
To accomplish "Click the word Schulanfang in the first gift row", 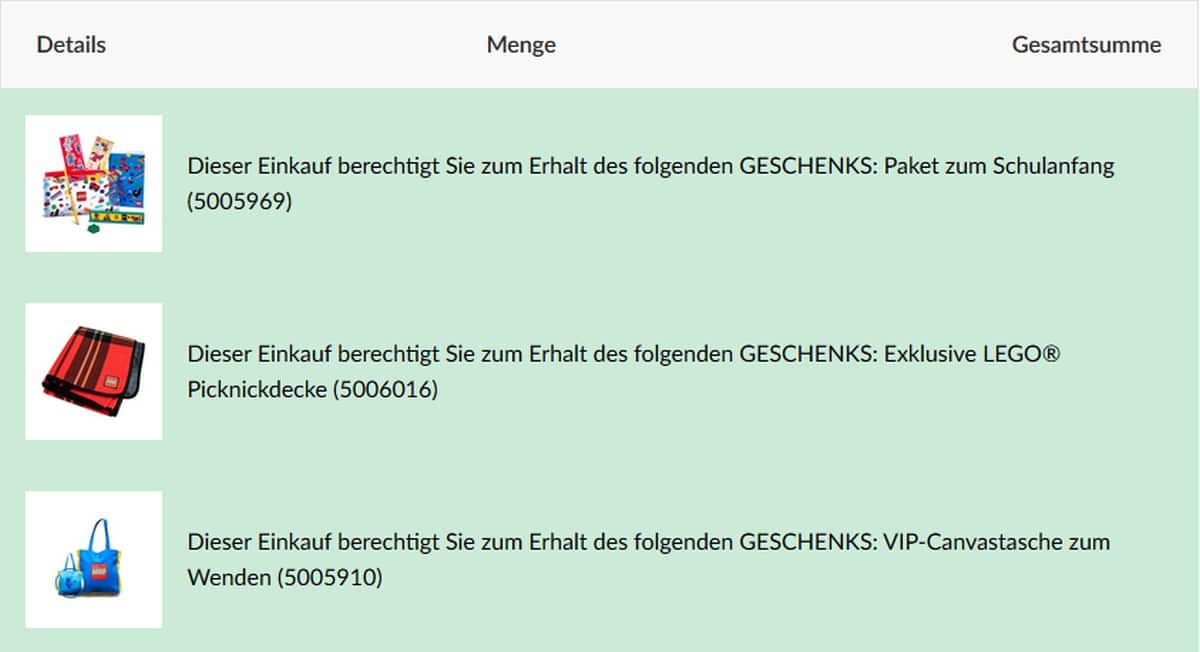I will click(x=1053, y=166).
